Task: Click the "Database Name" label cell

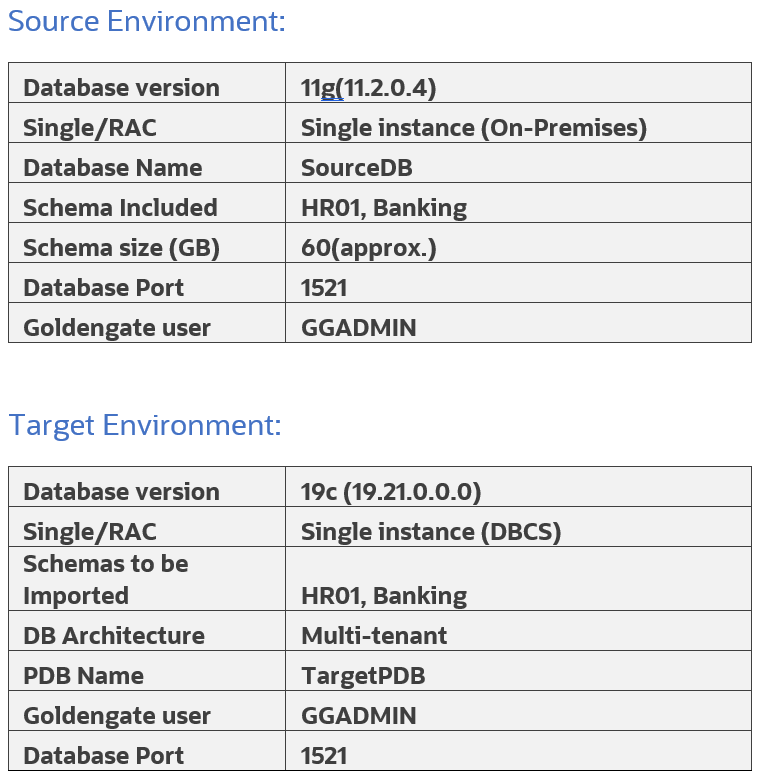Action: point(112,168)
